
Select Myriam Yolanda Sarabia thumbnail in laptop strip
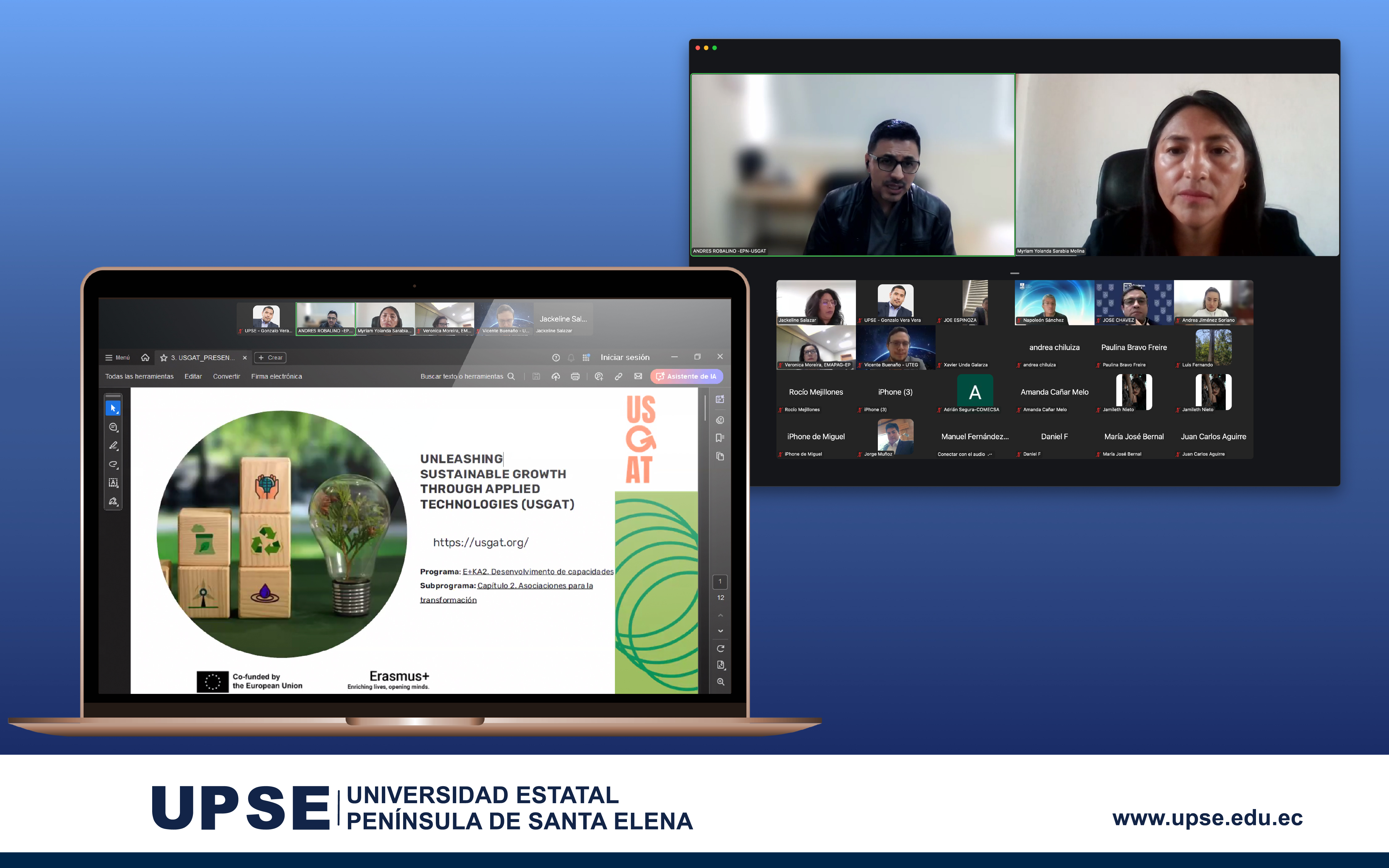click(385, 319)
